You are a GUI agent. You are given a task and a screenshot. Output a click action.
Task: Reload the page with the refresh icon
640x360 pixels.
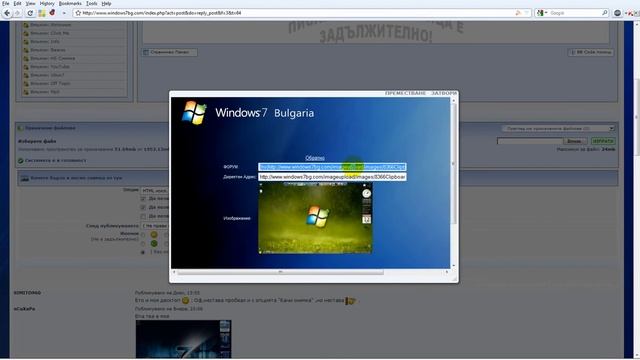pyautogui.click(x=30, y=13)
